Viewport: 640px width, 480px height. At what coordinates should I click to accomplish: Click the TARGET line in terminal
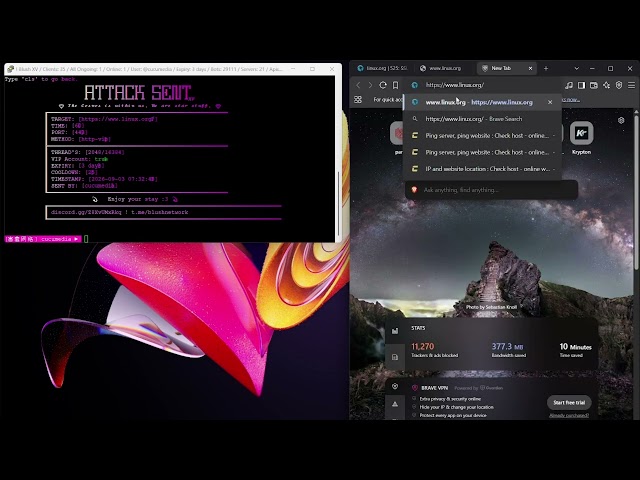click(104, 119)
